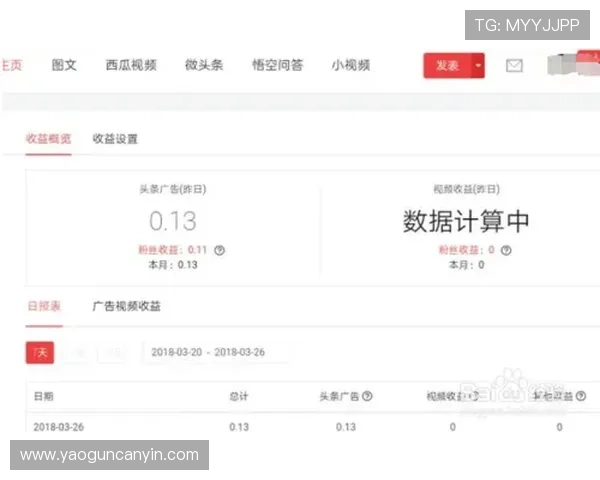Click the 本月: 0.13 text

[x=173, y=265]
